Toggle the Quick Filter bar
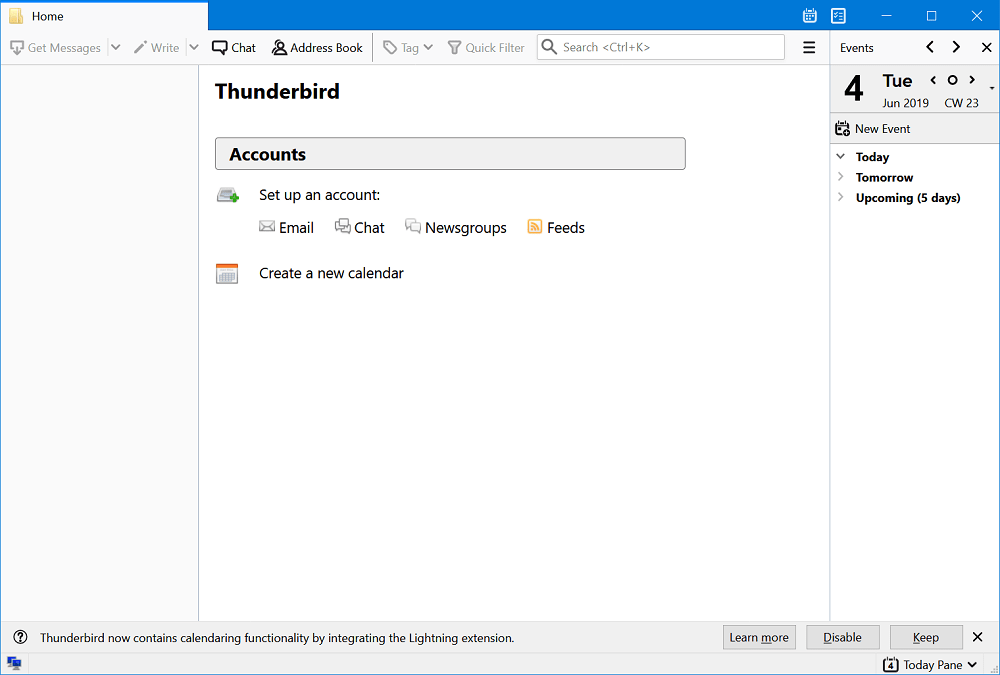 (x=486, y=48)
